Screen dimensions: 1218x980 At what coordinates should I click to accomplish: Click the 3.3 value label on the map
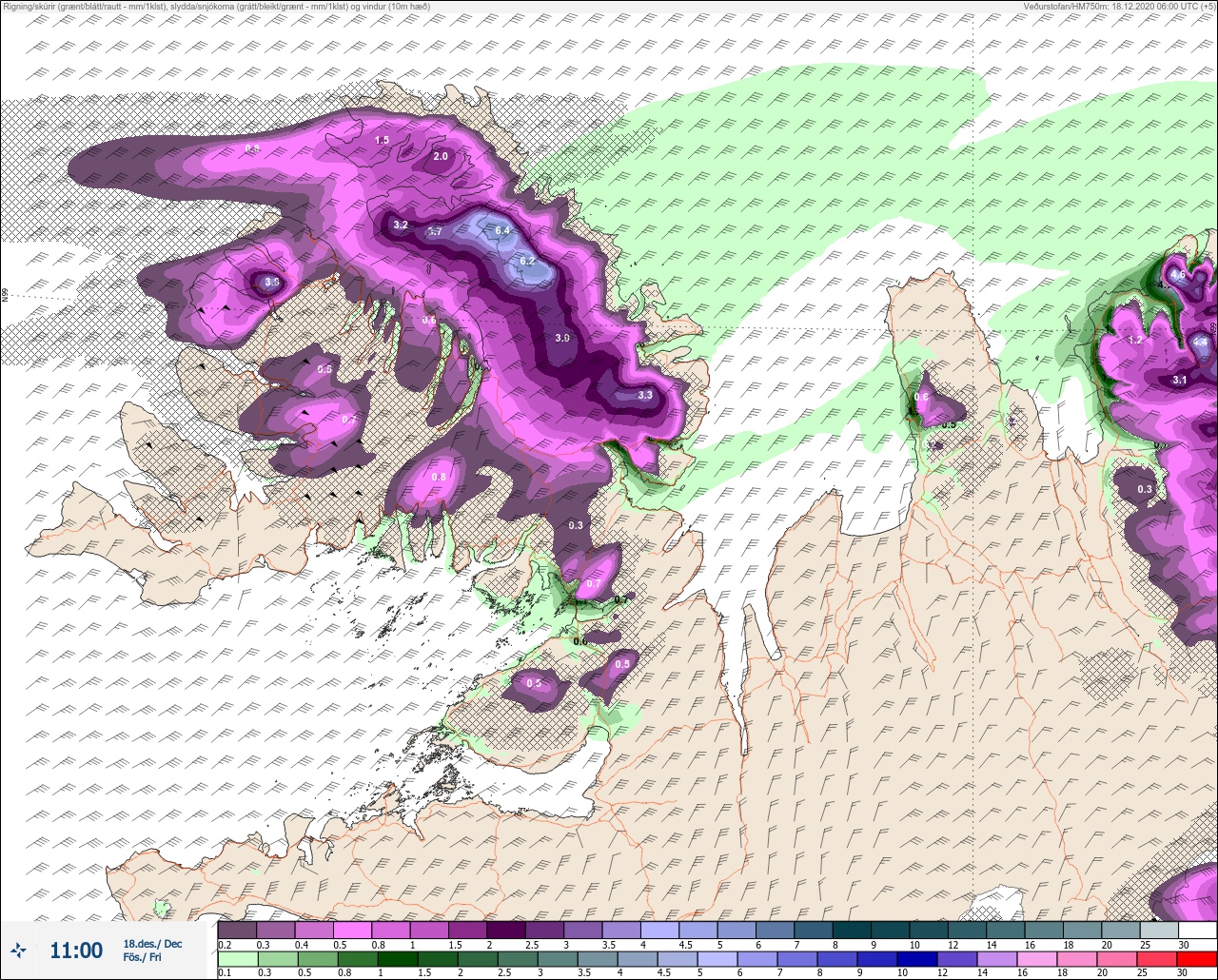[x=645, y=395]
